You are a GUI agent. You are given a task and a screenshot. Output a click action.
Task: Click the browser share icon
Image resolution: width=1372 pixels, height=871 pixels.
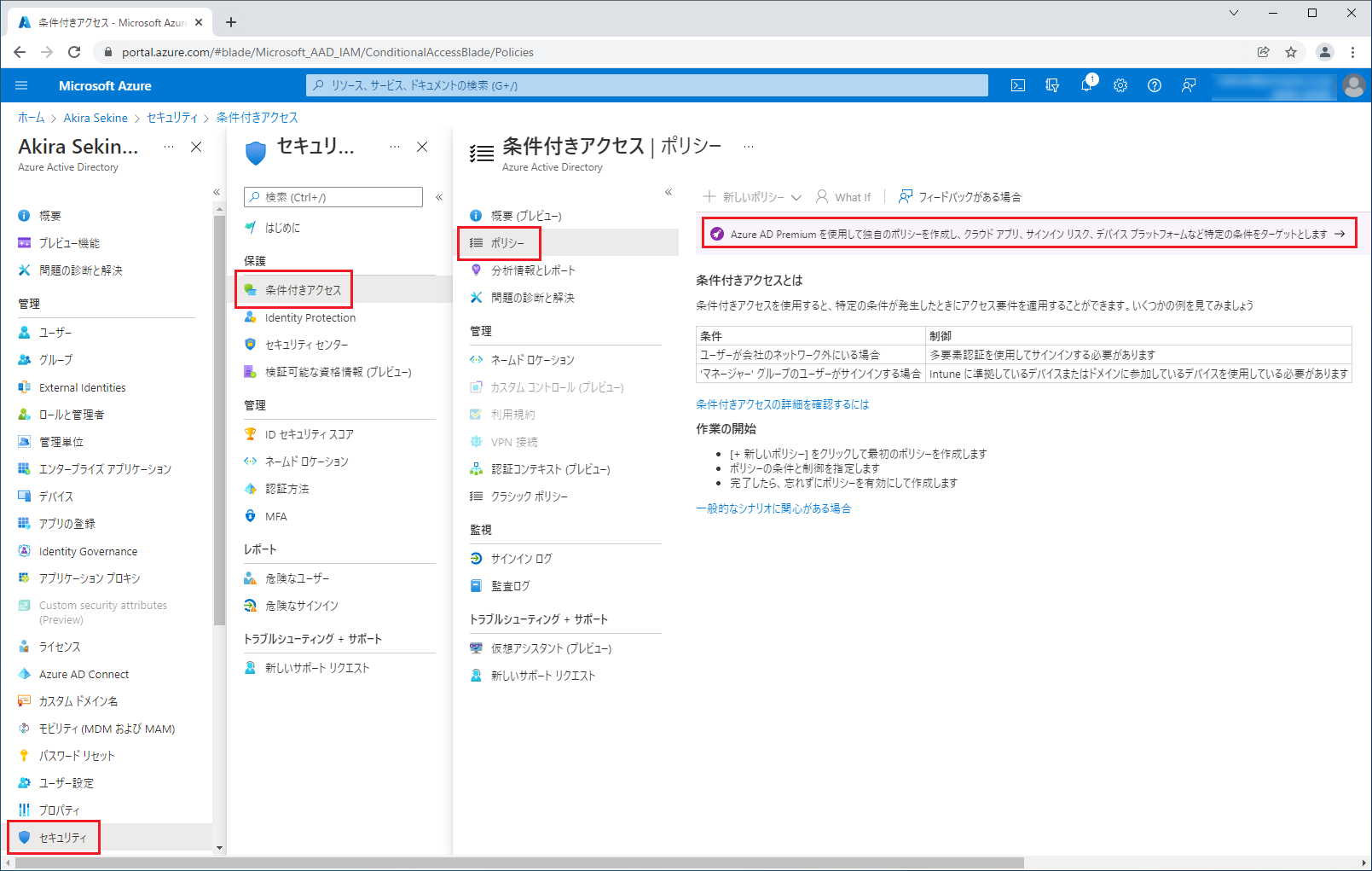point(1263,52)
